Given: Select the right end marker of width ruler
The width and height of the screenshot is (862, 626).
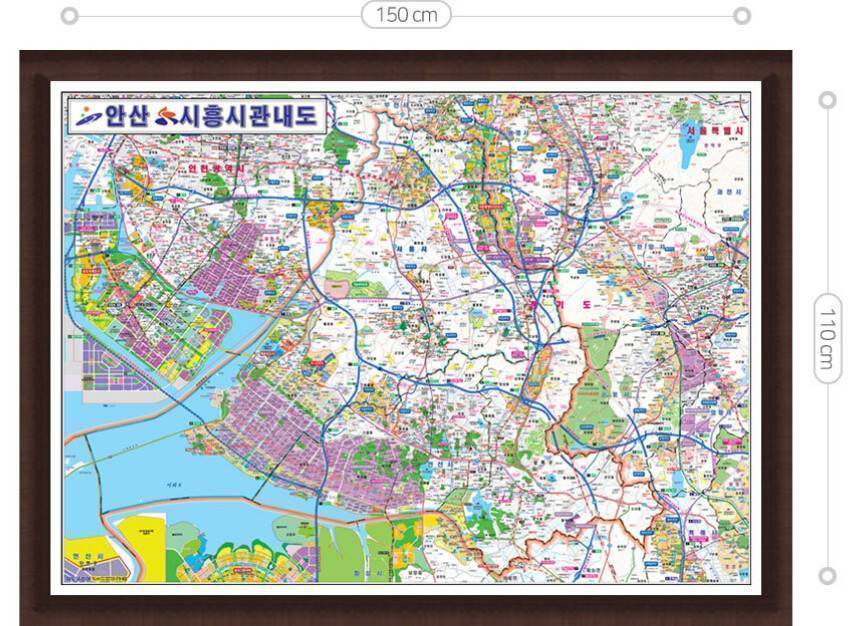Looking at the screenshot, I should tap(742, 15).
